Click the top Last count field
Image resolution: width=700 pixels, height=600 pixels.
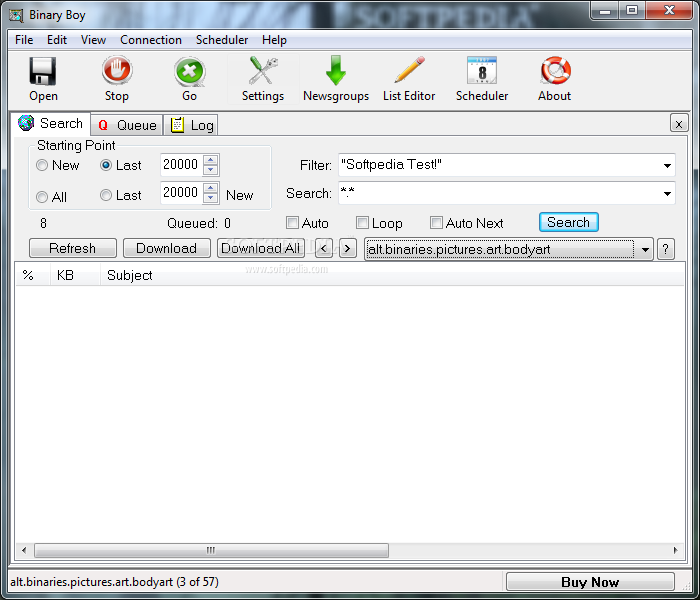coord(181,165)
